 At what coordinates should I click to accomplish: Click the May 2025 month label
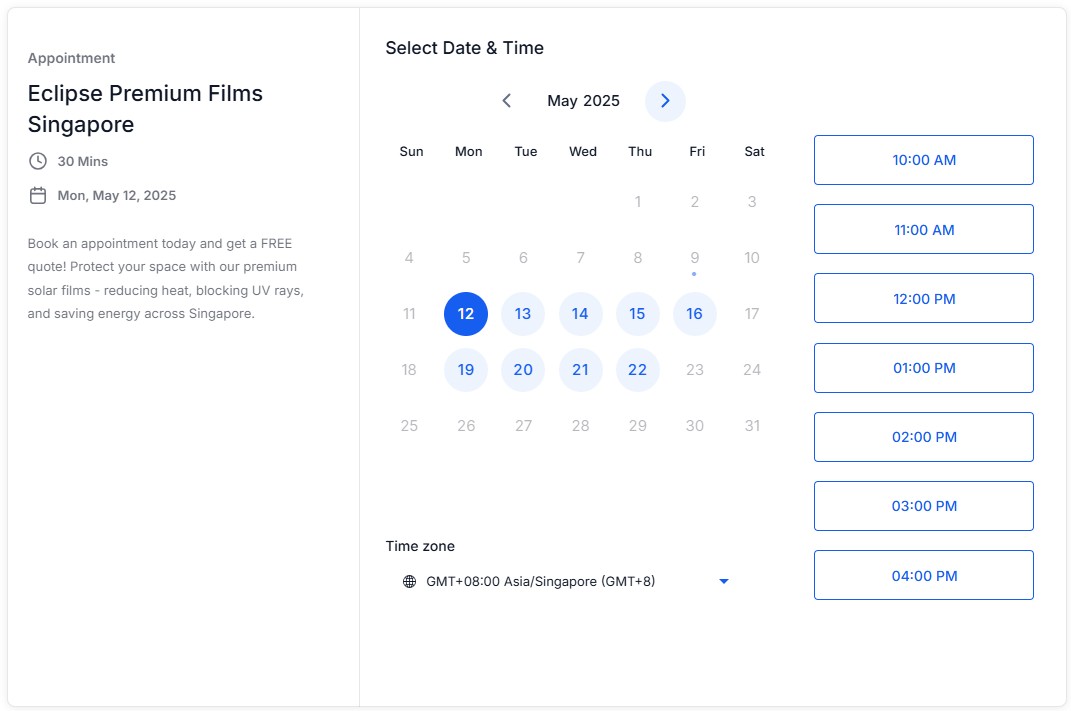pos(583,101)
